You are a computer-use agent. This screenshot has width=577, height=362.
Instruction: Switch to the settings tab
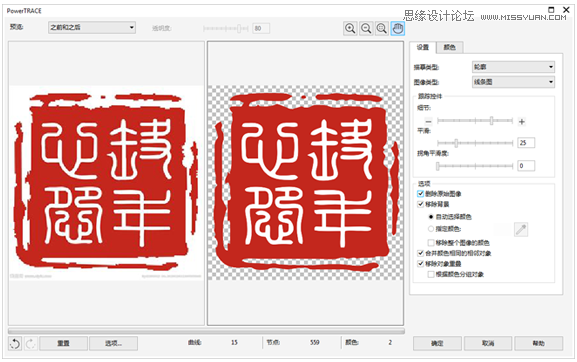click(x=423, y=47)
